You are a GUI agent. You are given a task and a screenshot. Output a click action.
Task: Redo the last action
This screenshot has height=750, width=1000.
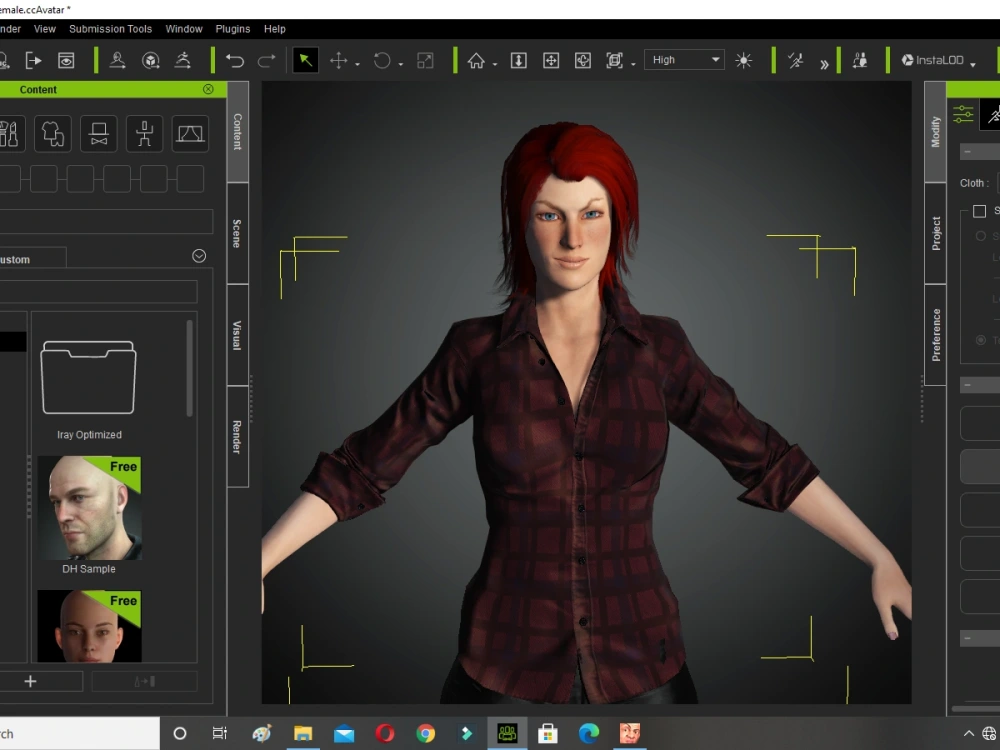[267, 61]
